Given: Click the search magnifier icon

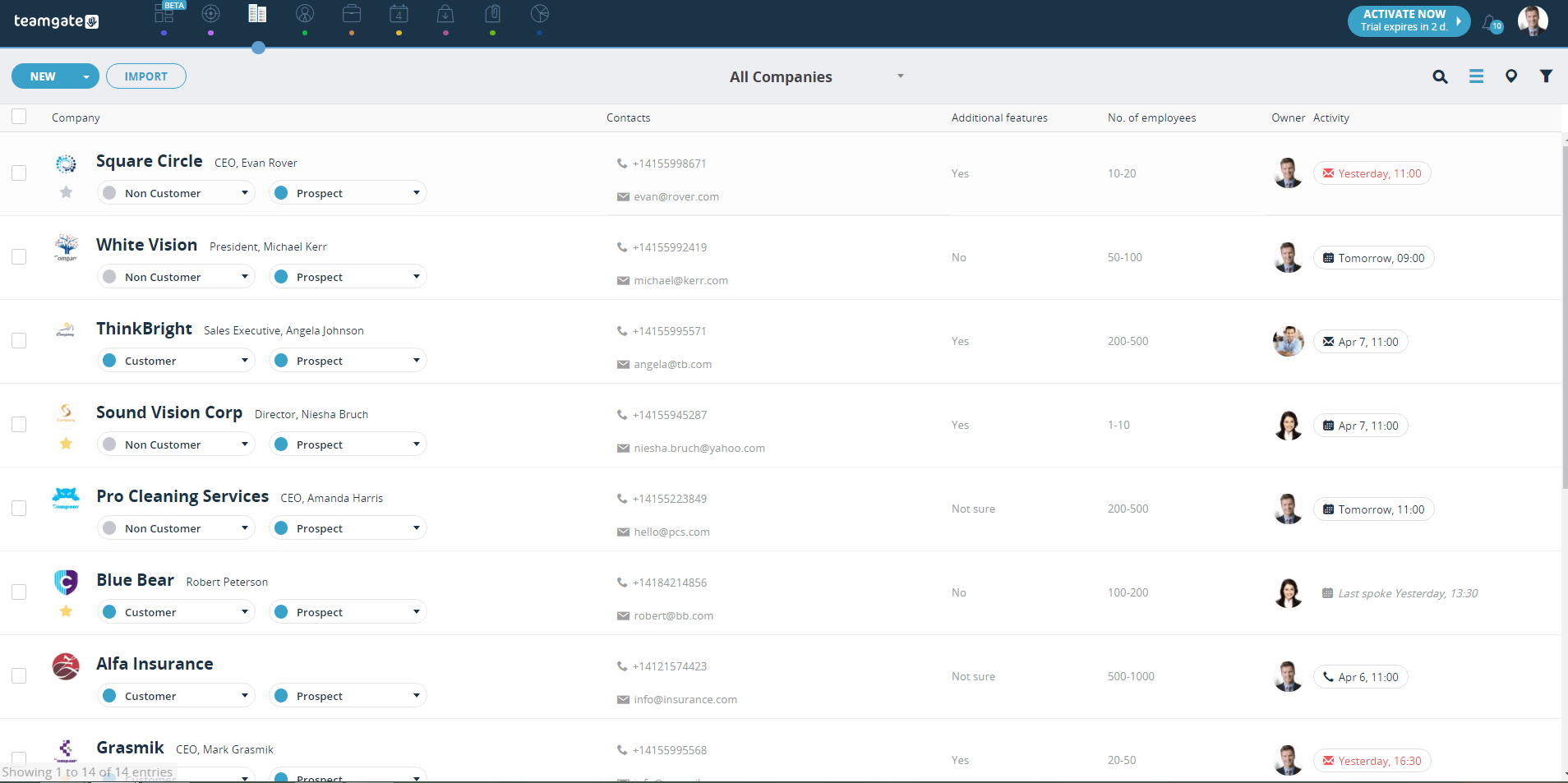Looking at the screenshot, I should pos(1440,76).
